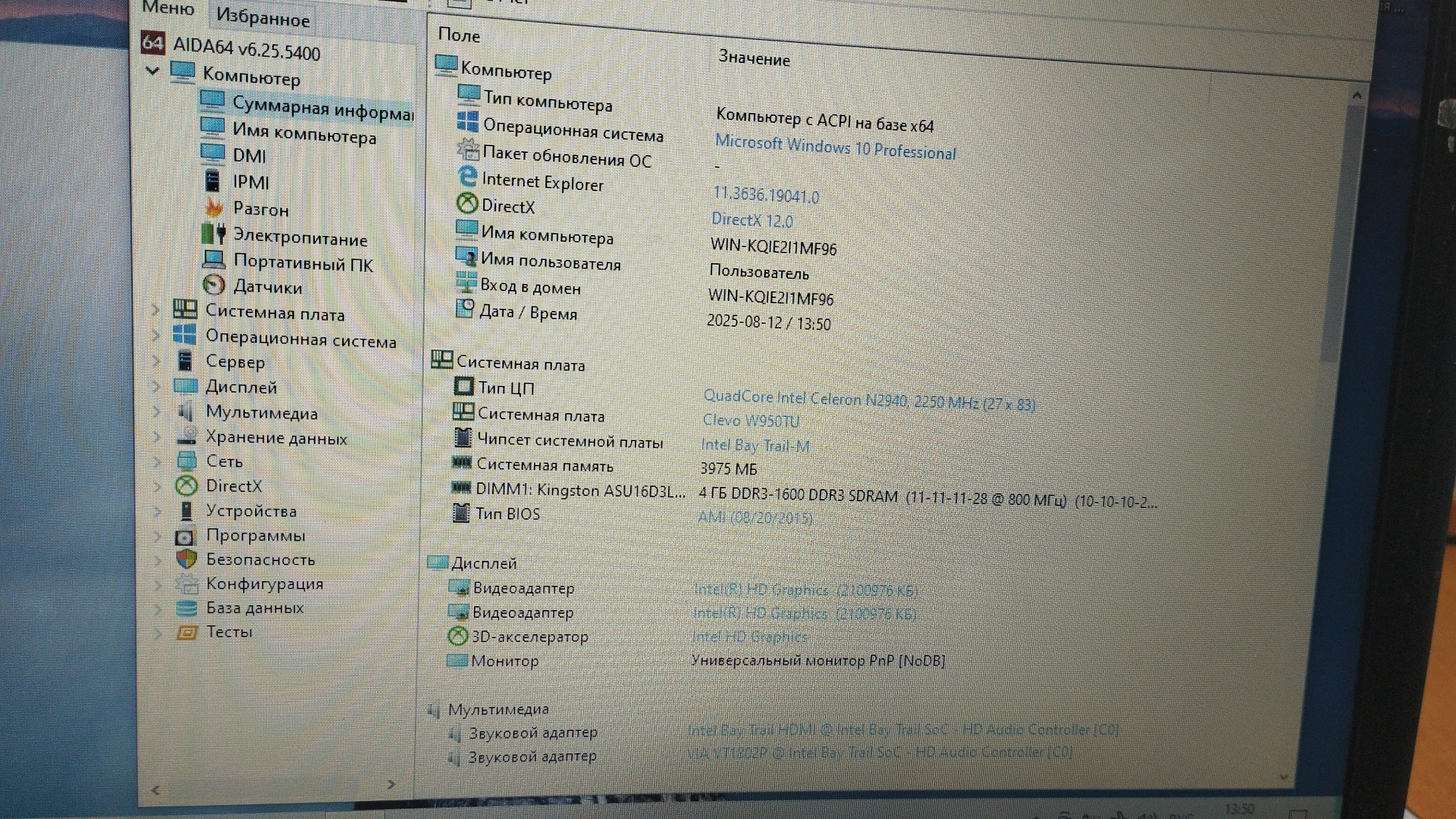Image resolution: width=1456 pixels, height=819 pixels.
Task: Click the AIDA64 v6.25.5400 root icon
Action: coord(153,43)
